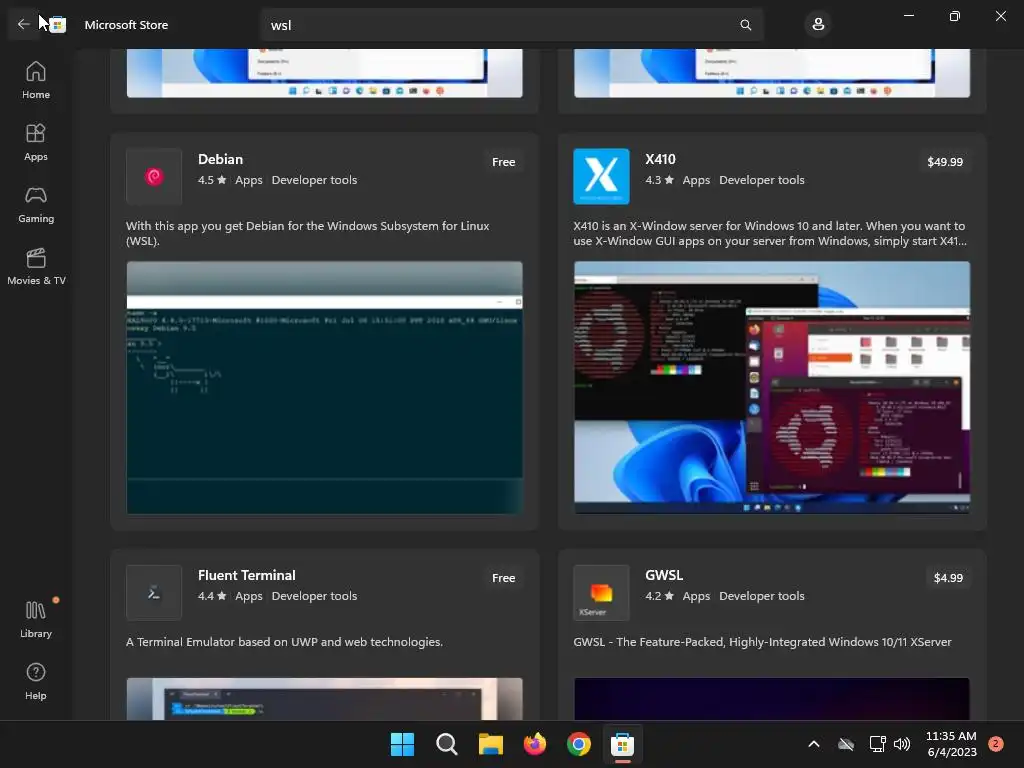Click Debian description mentioning Windows Subsystem for Linux
Screen dimensions: 1024x768
point(308,233)
